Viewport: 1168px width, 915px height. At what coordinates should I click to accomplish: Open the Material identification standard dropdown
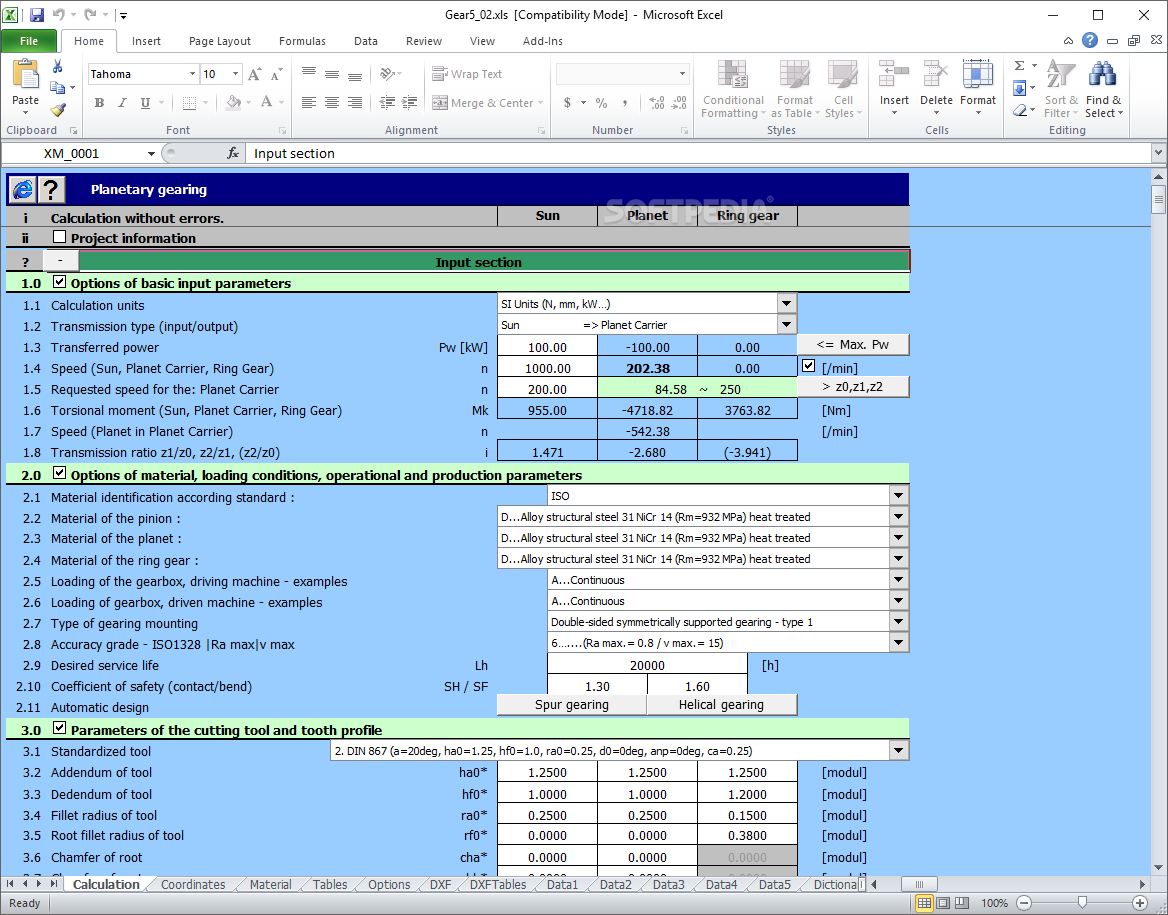pyautogui.click(x=898, y=496)
